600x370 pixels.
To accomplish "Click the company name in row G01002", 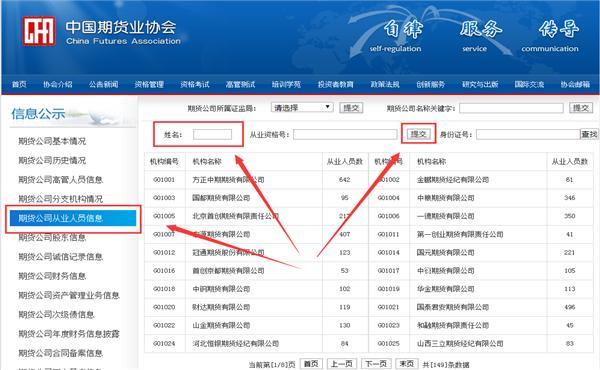I will [x=453, y=179].
